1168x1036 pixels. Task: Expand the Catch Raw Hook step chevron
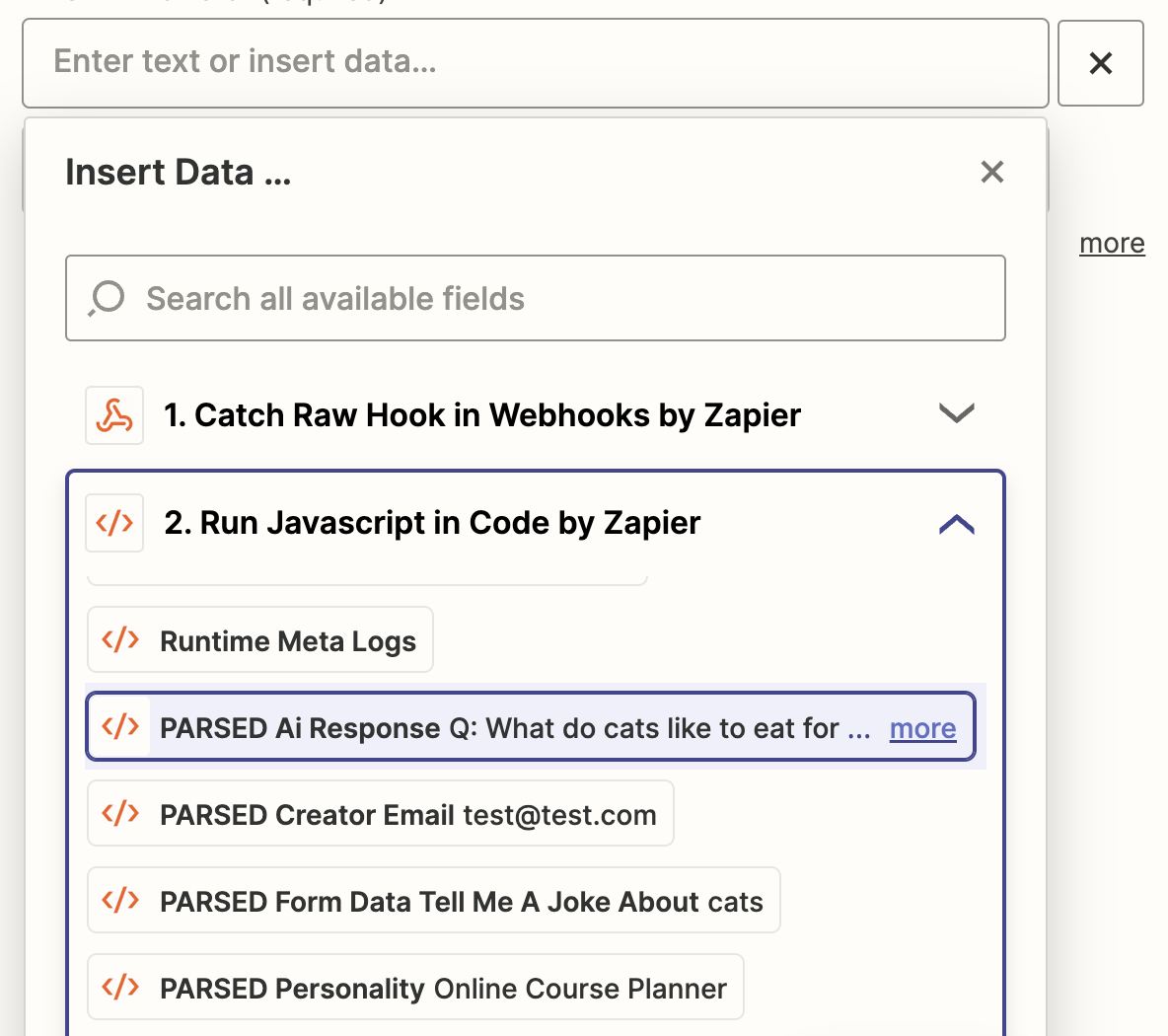tap(956, 414)
